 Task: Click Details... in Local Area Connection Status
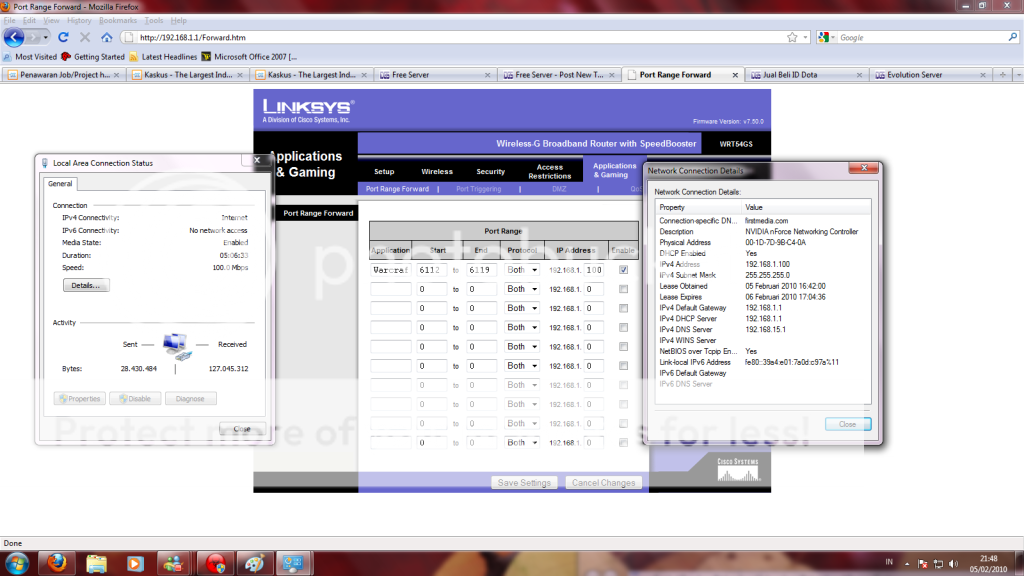click(86, 285)
